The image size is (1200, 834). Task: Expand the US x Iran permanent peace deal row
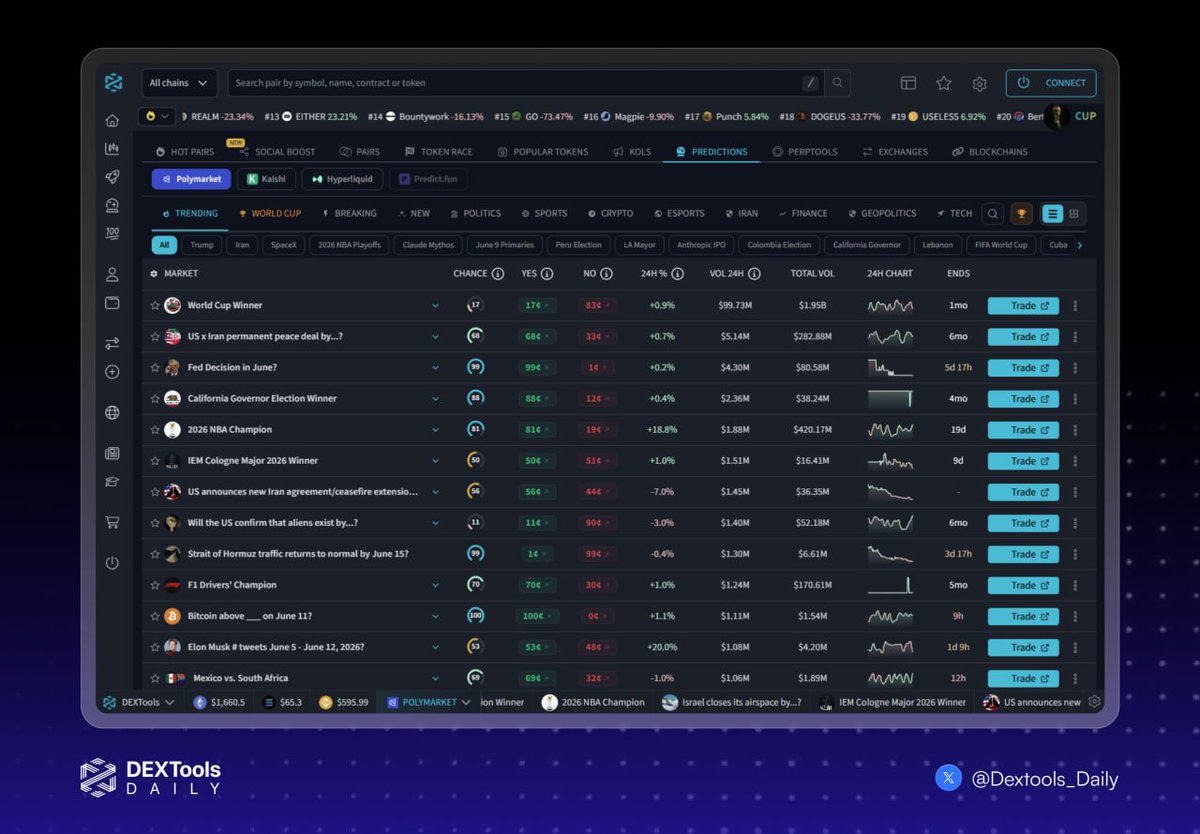coord(435,337)
